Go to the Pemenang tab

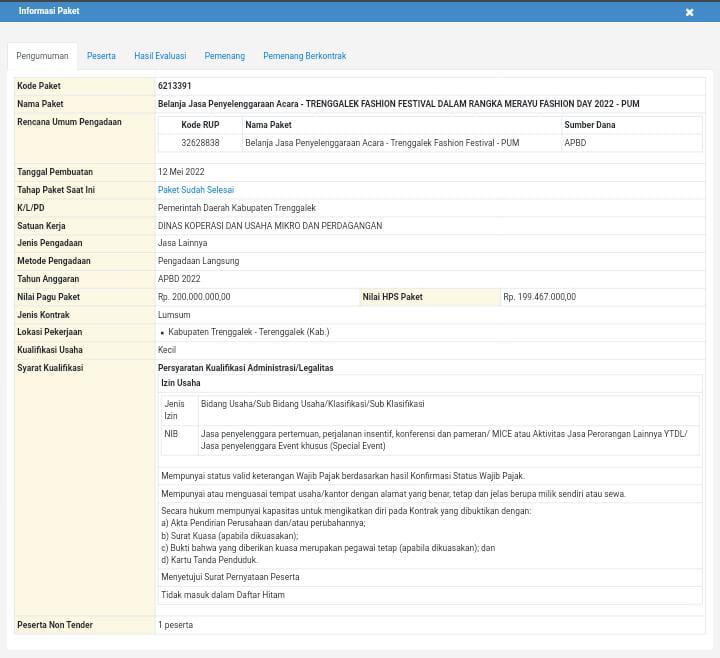225,56
